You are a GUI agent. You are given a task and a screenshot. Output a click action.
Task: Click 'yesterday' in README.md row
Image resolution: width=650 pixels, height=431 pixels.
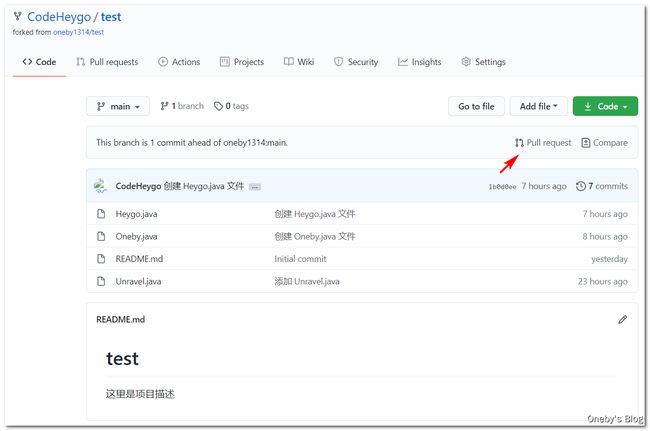click(609, 259)
